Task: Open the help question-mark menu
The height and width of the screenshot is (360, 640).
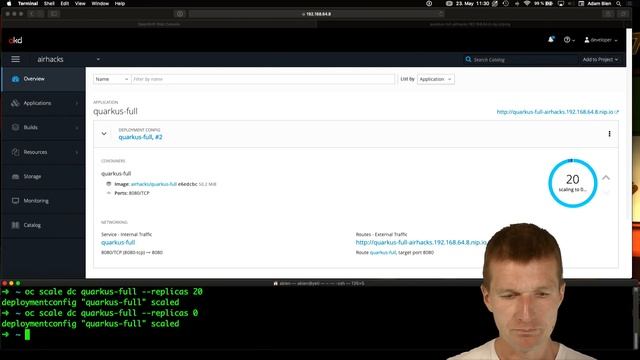Action: [x=569, y=40]
